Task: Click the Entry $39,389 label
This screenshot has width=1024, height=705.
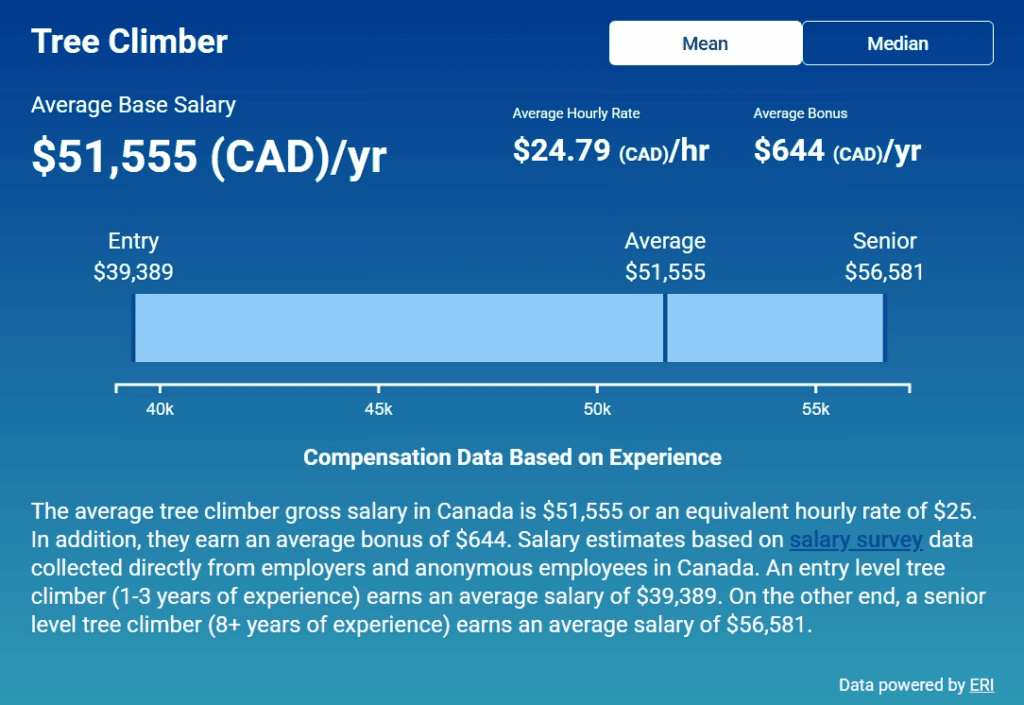Action: [x=133, y=256]
